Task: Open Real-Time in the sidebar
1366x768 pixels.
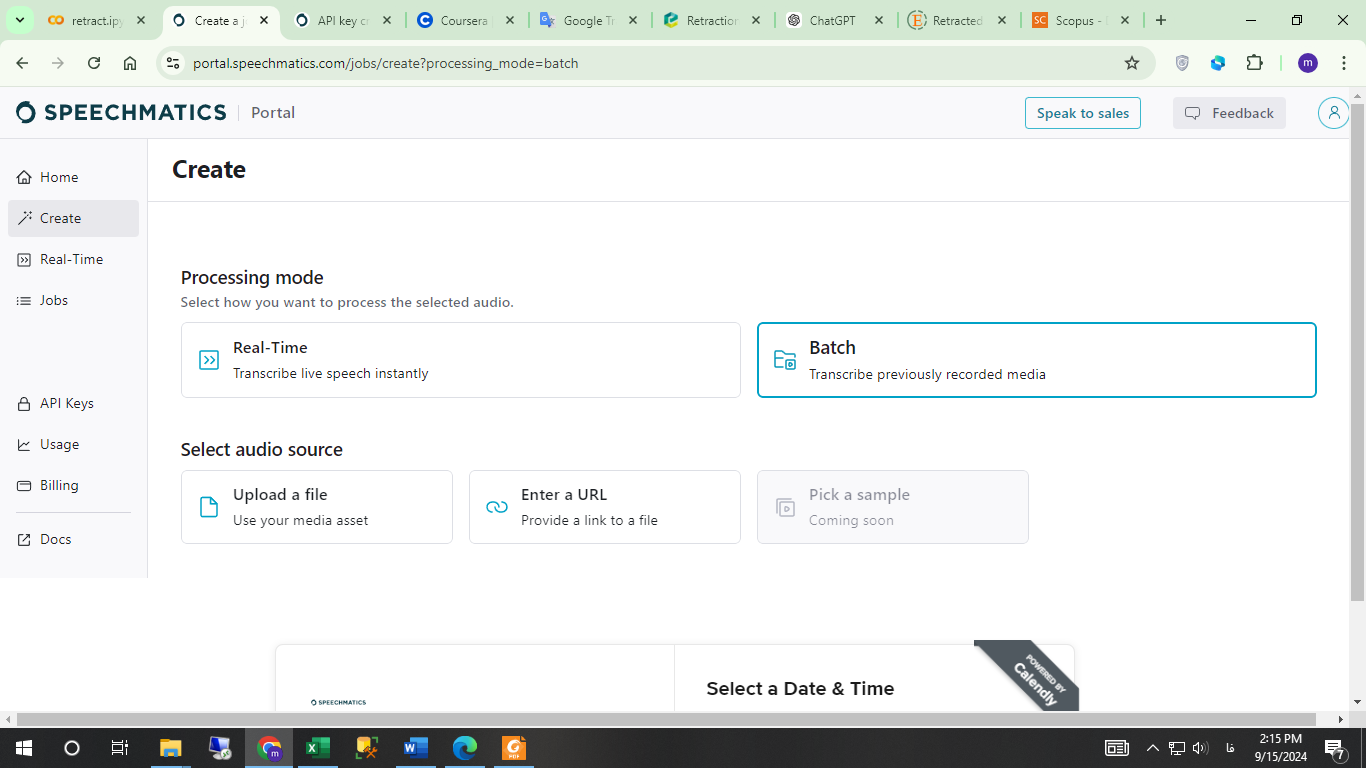Action: (x=73, y=259)
